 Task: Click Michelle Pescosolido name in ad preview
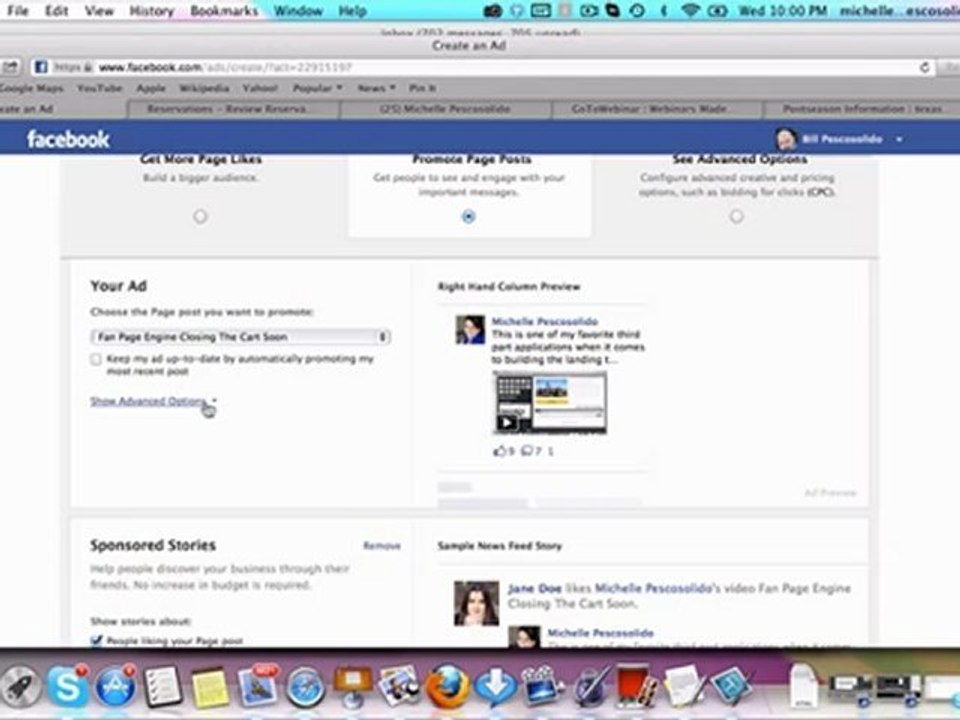[x=545, y=321]
